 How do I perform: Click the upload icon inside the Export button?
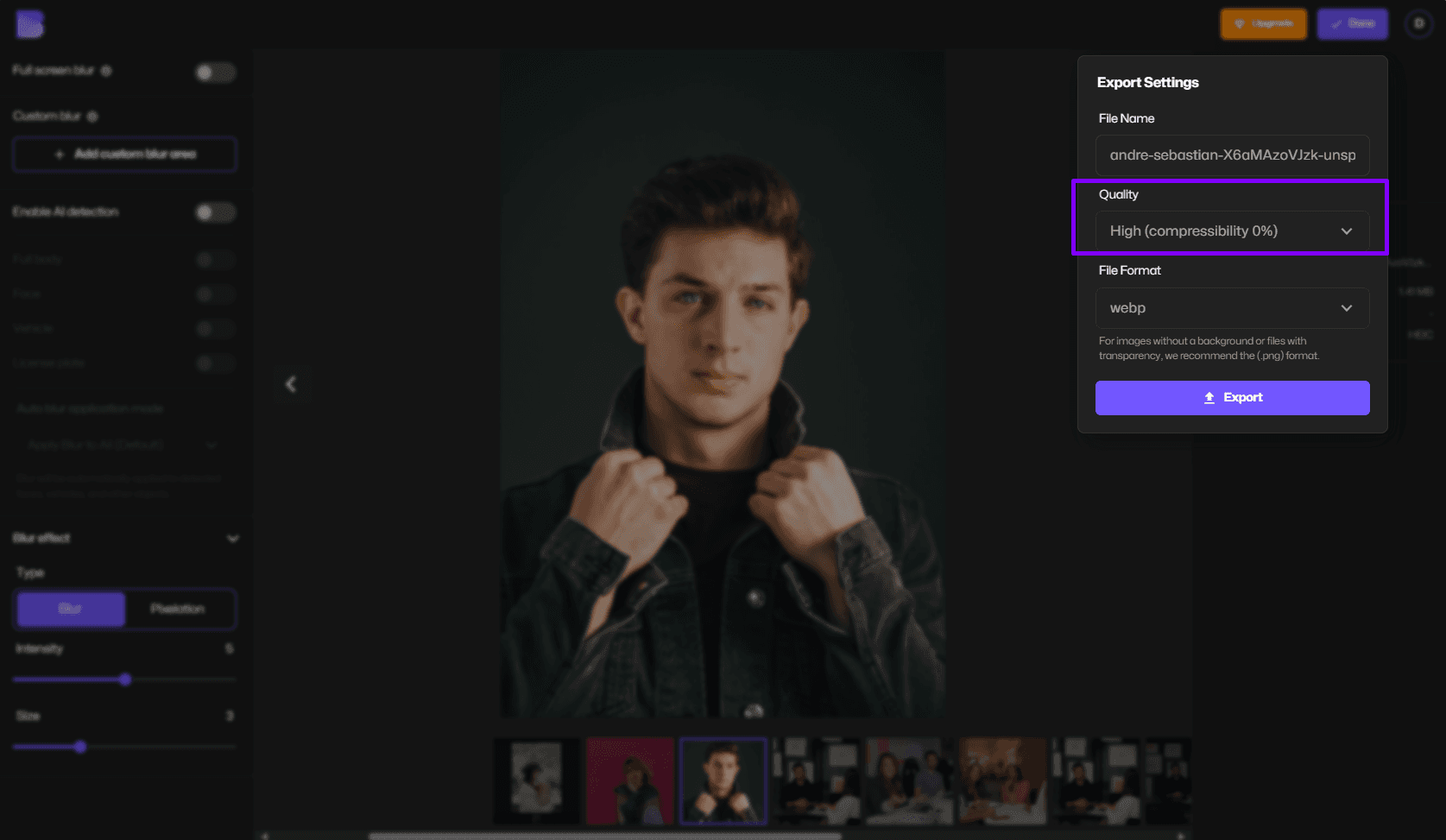[x=1208, y=397]
